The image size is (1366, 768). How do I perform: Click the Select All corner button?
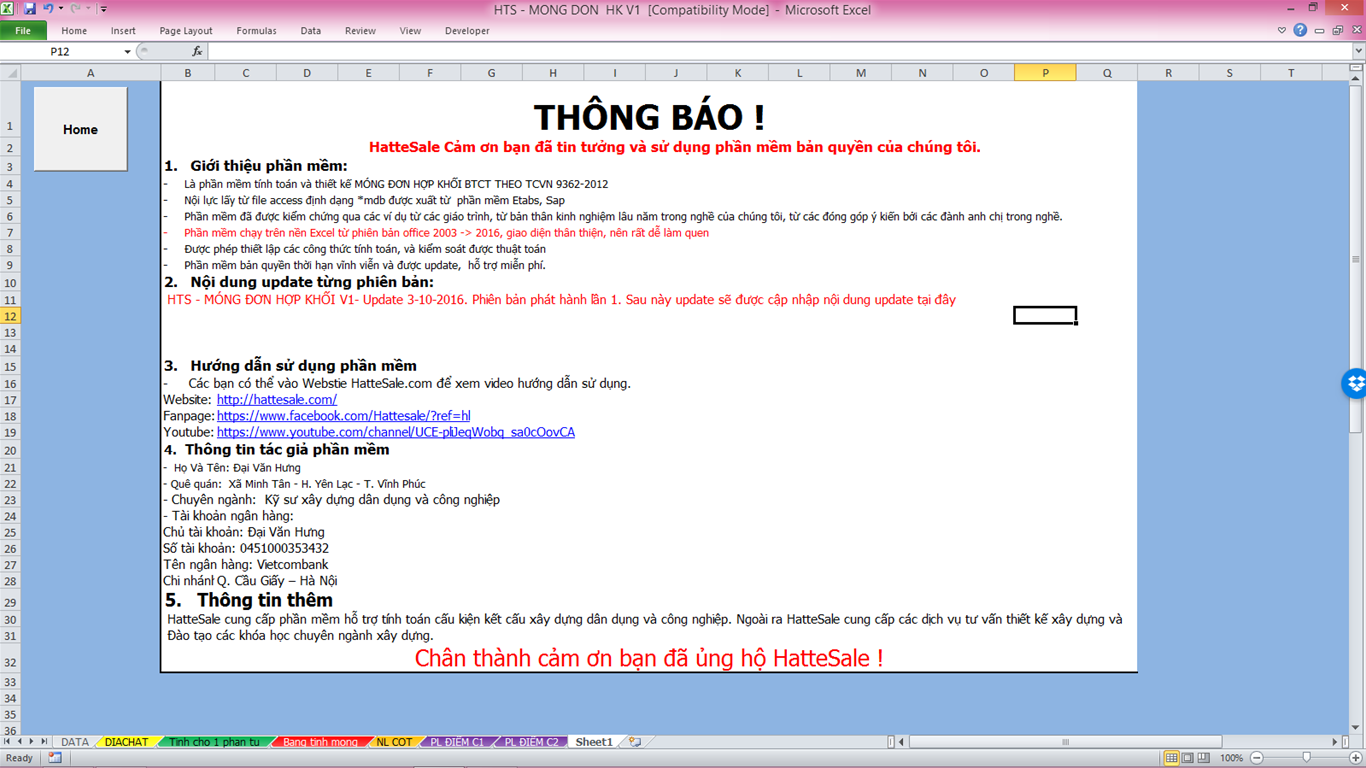[x=10, y=72]
